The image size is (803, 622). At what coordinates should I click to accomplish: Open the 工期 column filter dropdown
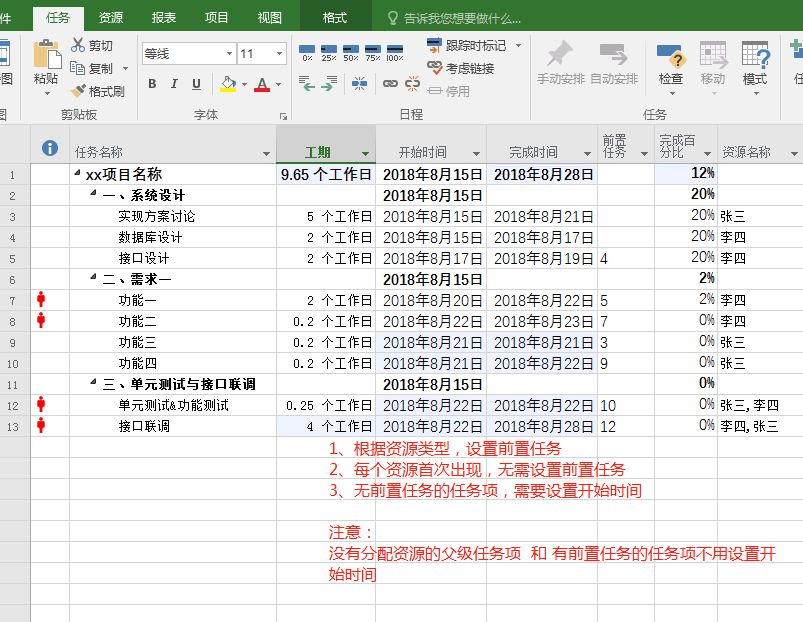click(365, 154)
